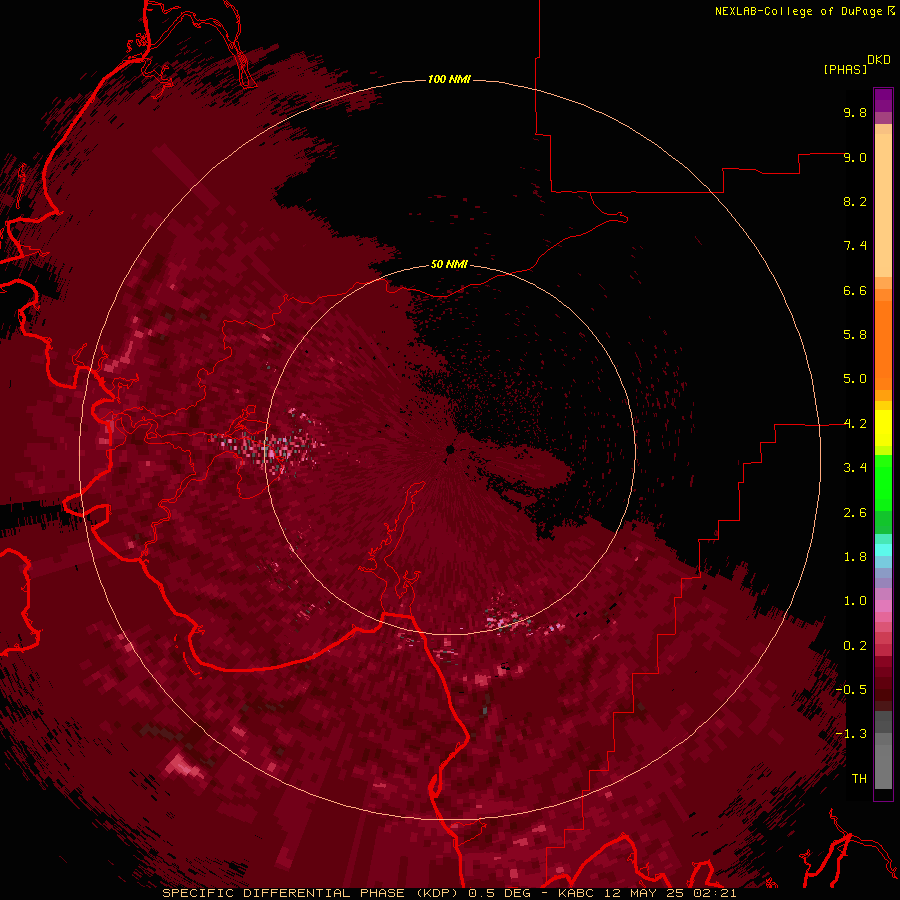Click the DKD product label
This screenshot has width=900, height=900.
(x=879, y=60)
